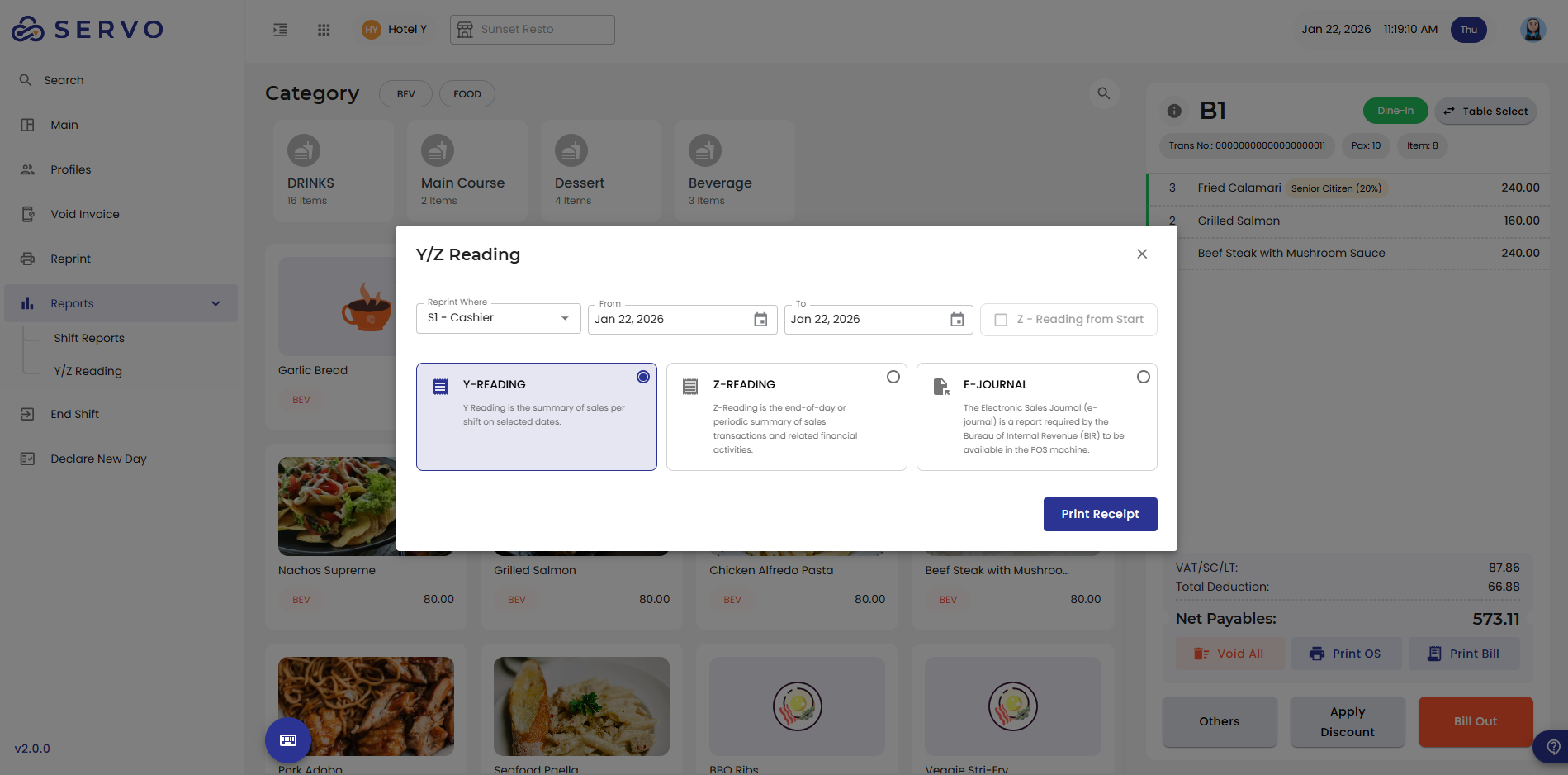Enable Z - Reading from Start checkbox
The width and height of the screenshot is (1568, 775).
click(1001, 320)
